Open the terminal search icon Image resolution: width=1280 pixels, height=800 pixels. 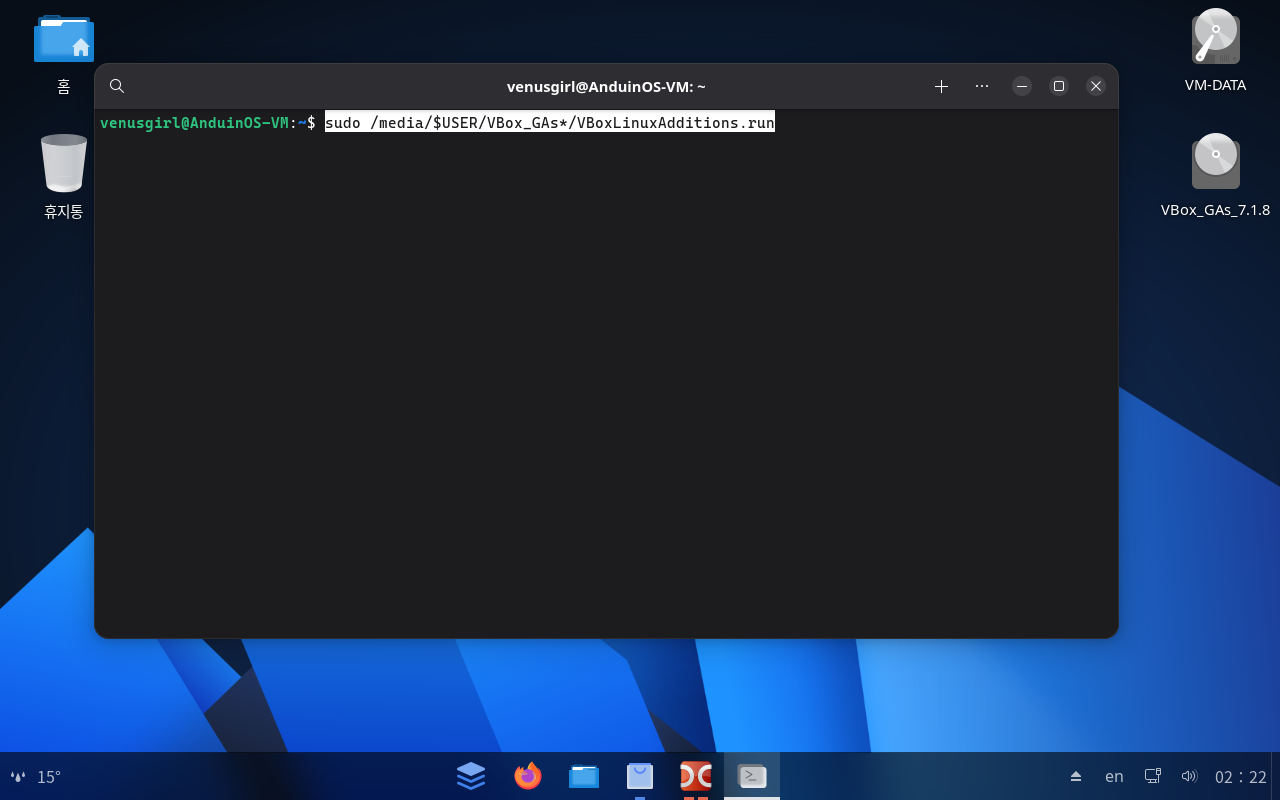pos(117,86)
